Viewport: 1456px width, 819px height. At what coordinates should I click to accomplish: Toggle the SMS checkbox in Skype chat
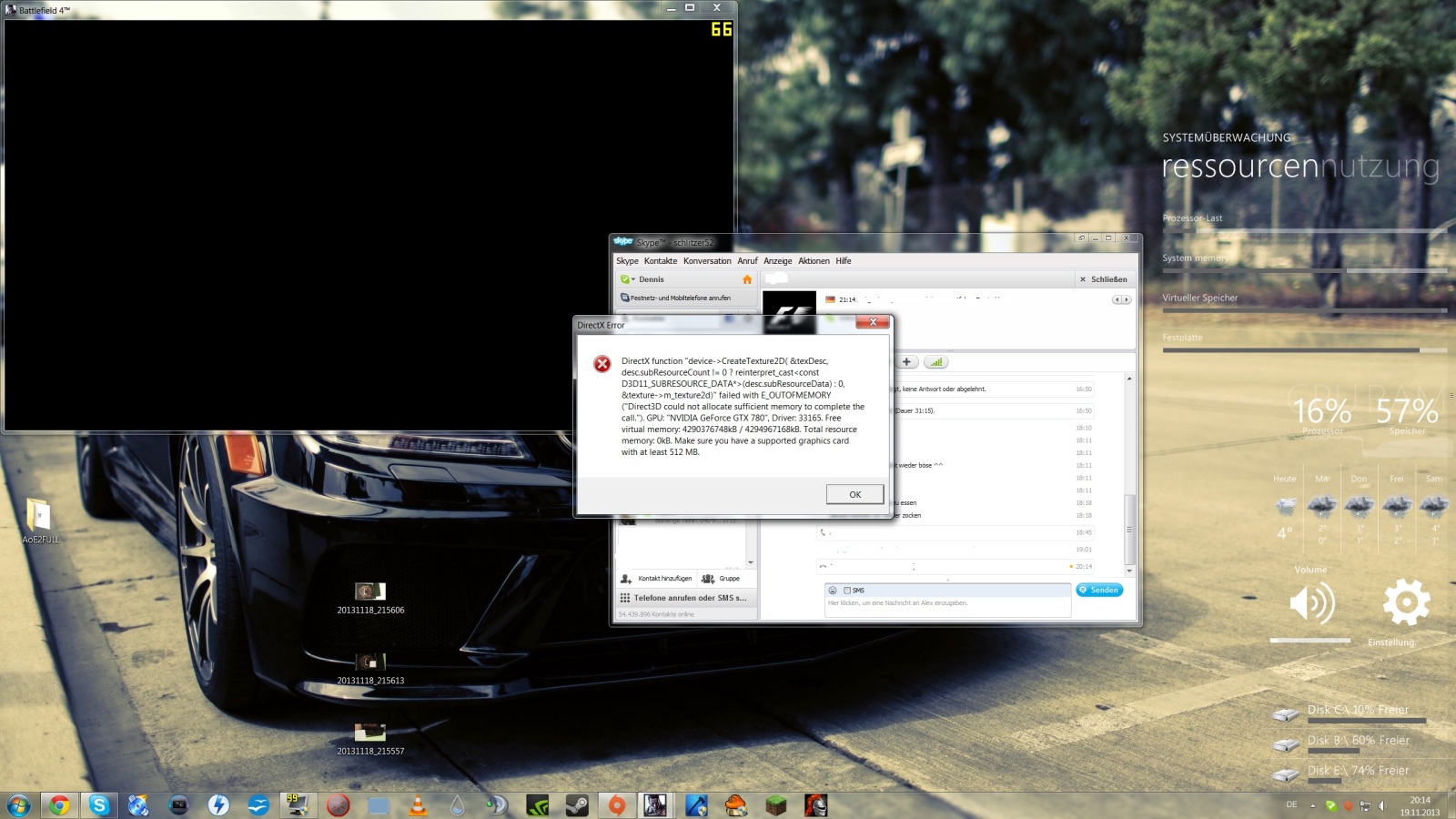847,591
